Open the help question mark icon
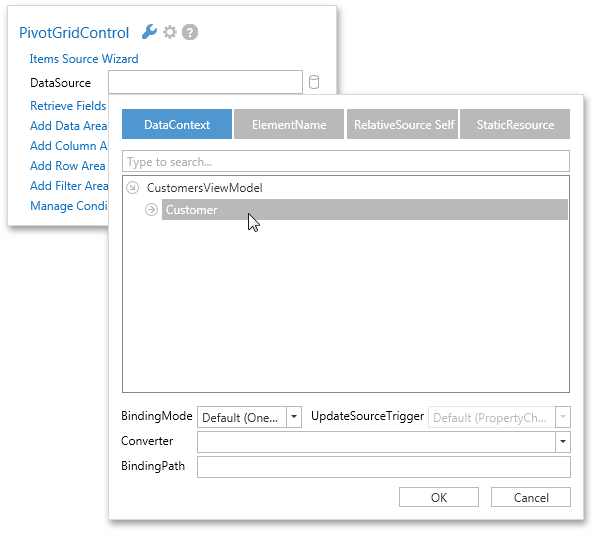597x535 pixels. pyautogui.click(x=190, y=32)
